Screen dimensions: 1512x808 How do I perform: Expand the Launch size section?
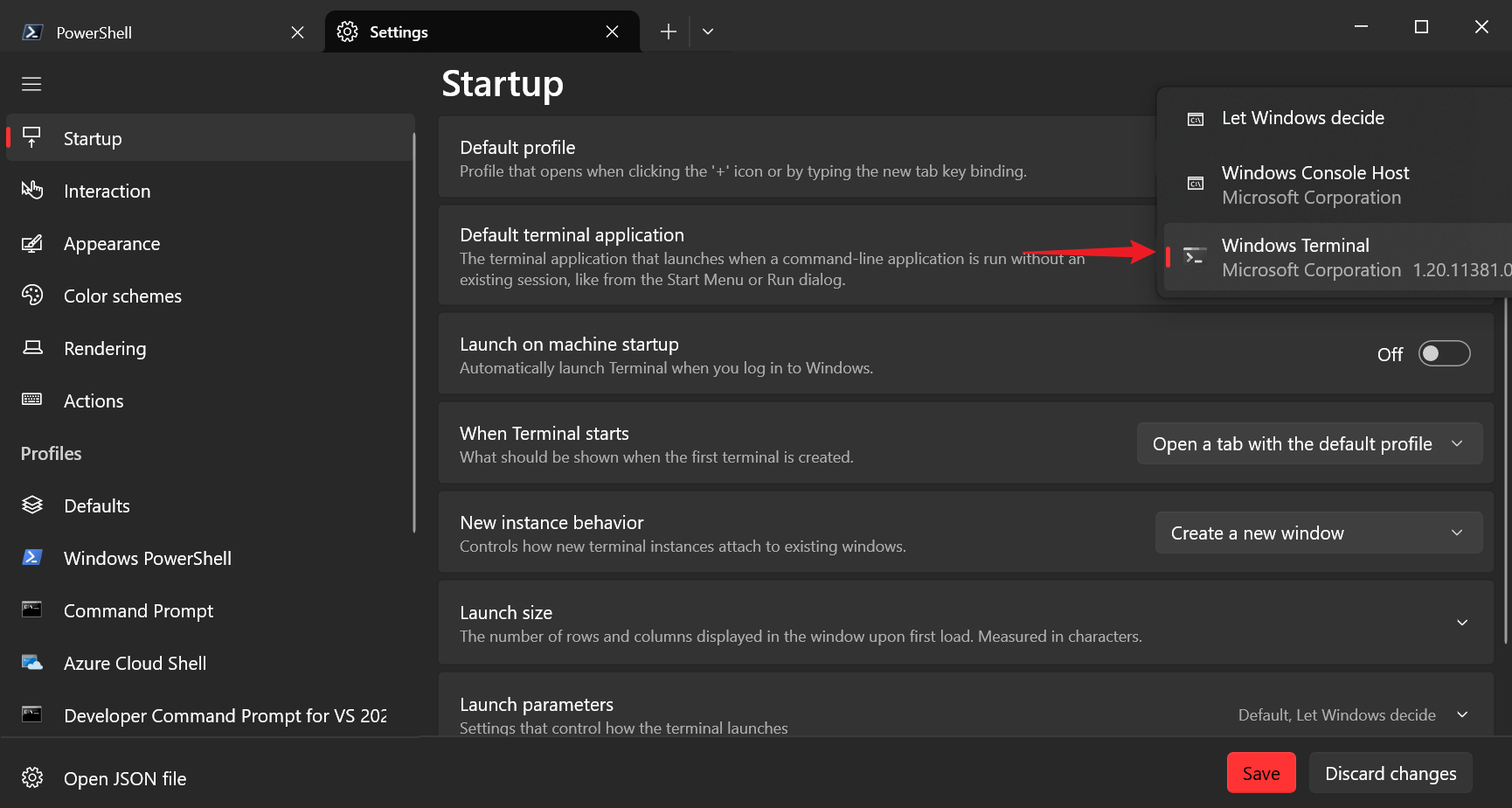1461,623
